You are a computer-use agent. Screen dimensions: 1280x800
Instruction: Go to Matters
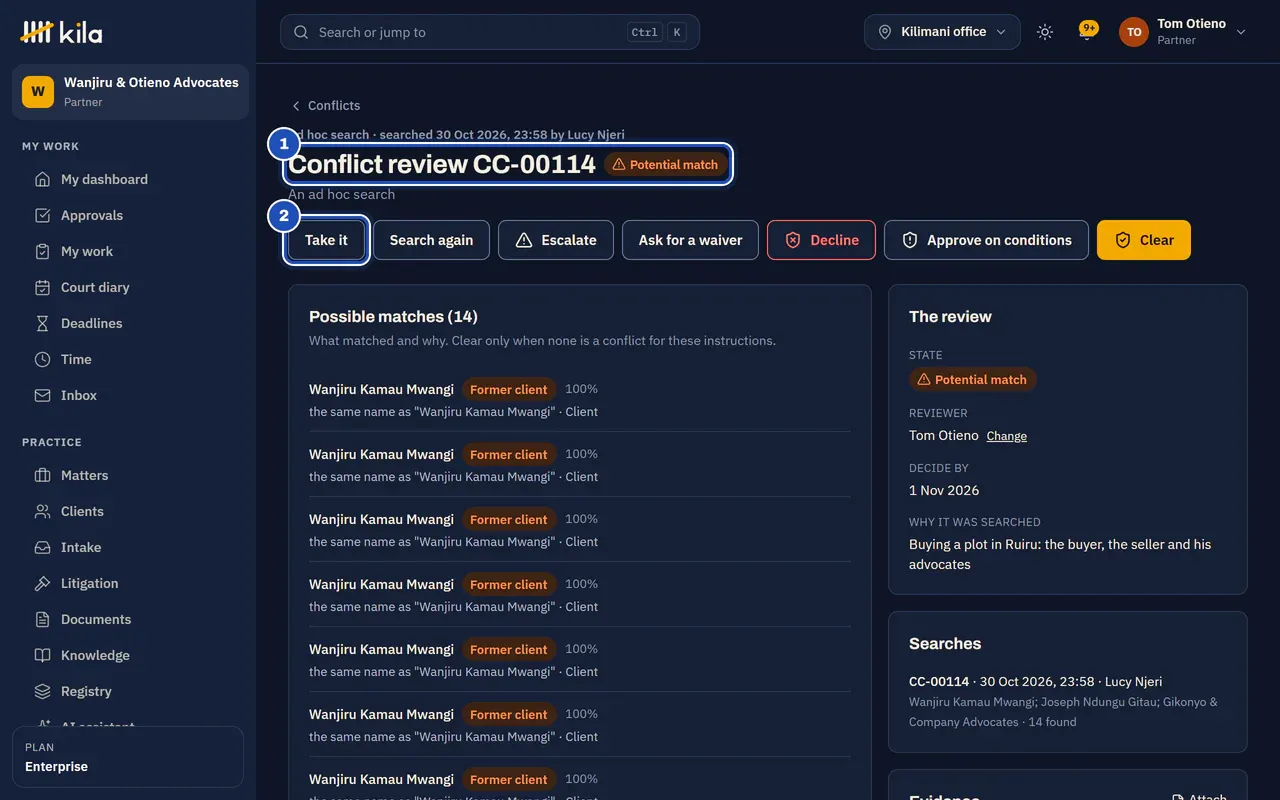point(128,475)
